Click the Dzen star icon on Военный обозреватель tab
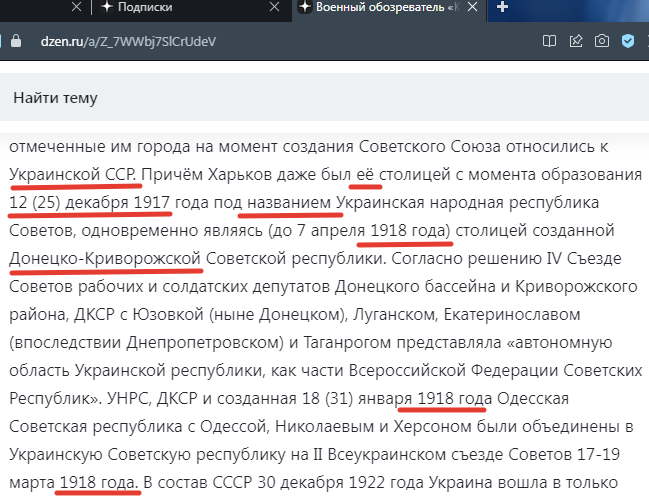 tap(305, 7)
